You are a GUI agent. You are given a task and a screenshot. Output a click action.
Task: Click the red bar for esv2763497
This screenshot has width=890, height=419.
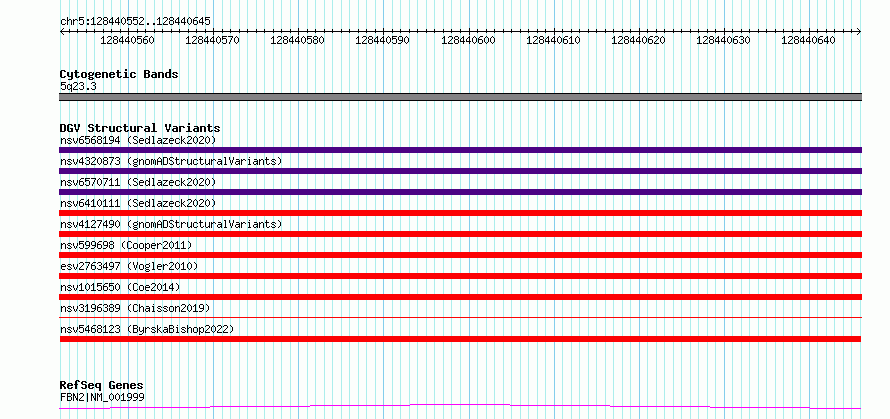[x=460, y=276]
